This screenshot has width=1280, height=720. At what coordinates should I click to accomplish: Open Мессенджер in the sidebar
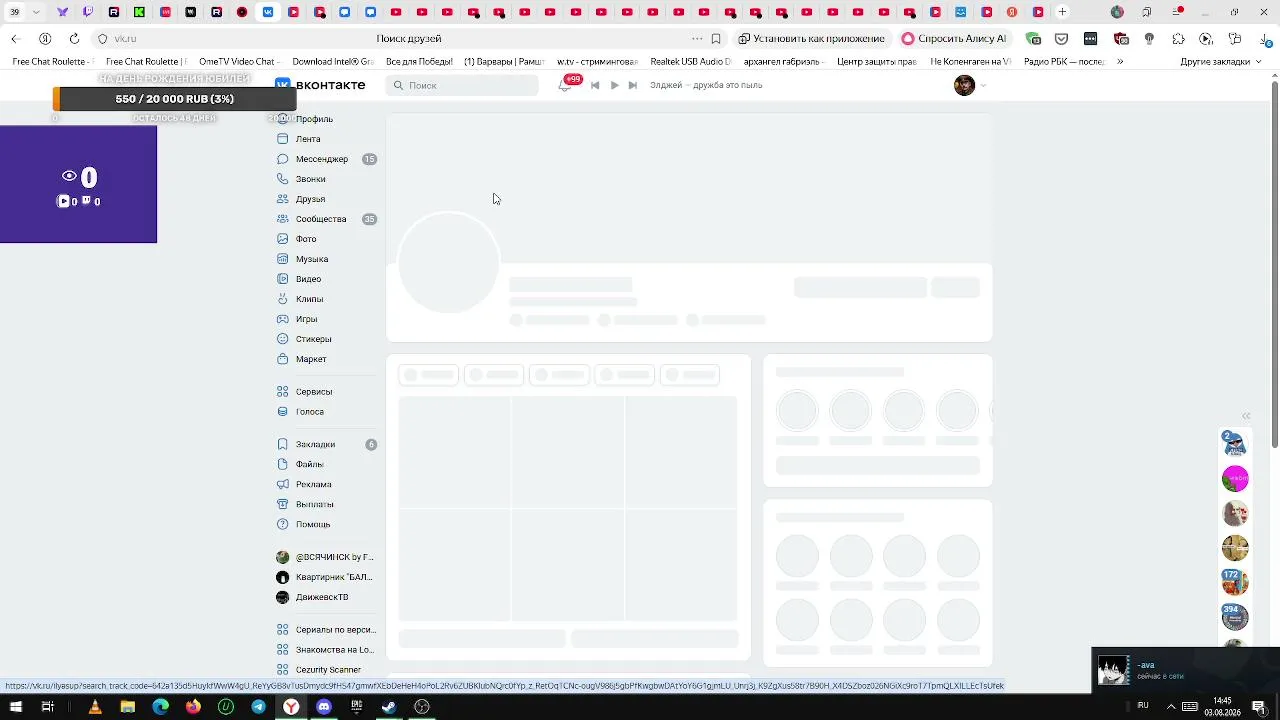(321, 159)
